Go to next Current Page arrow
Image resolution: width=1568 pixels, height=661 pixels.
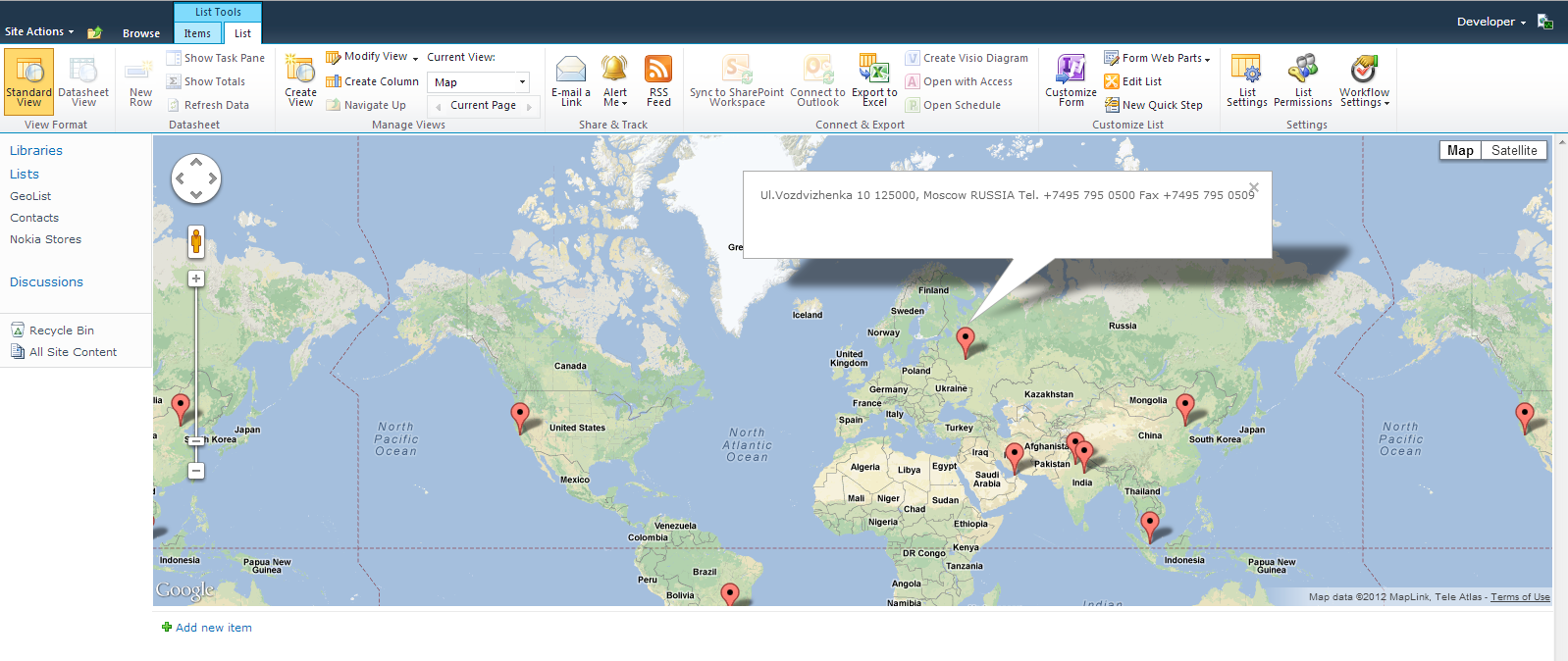click(530, 106)
